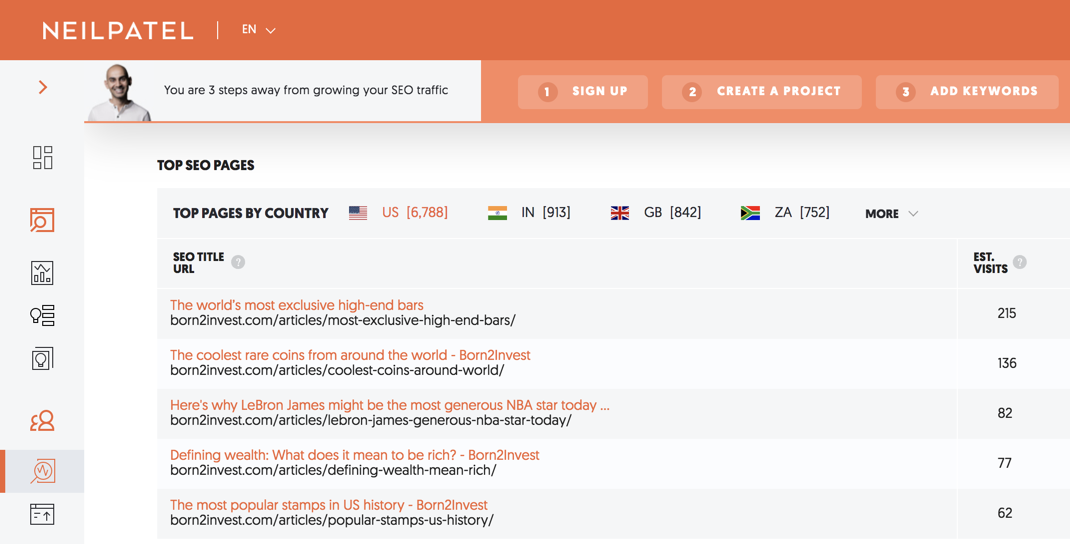Click the 215 estimated visits value

[1007, 313]
